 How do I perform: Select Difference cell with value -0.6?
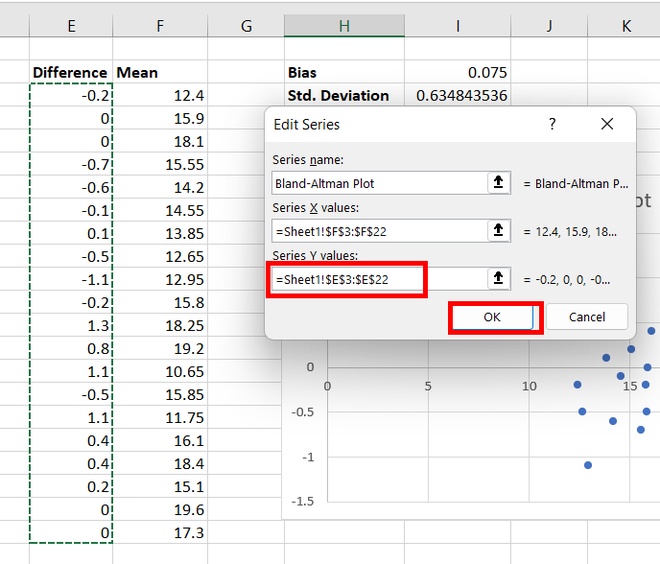[x=71, y=187]
